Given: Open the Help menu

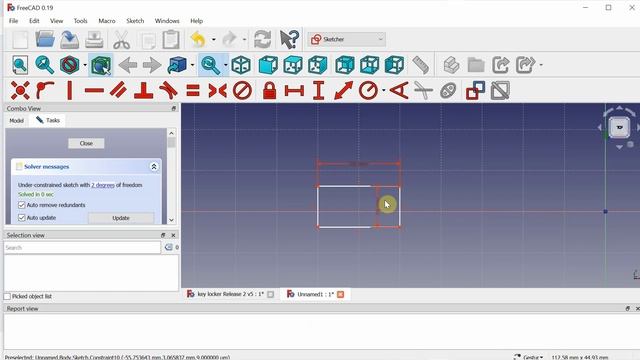Looking at the screenshot, I should pos(196,21).
